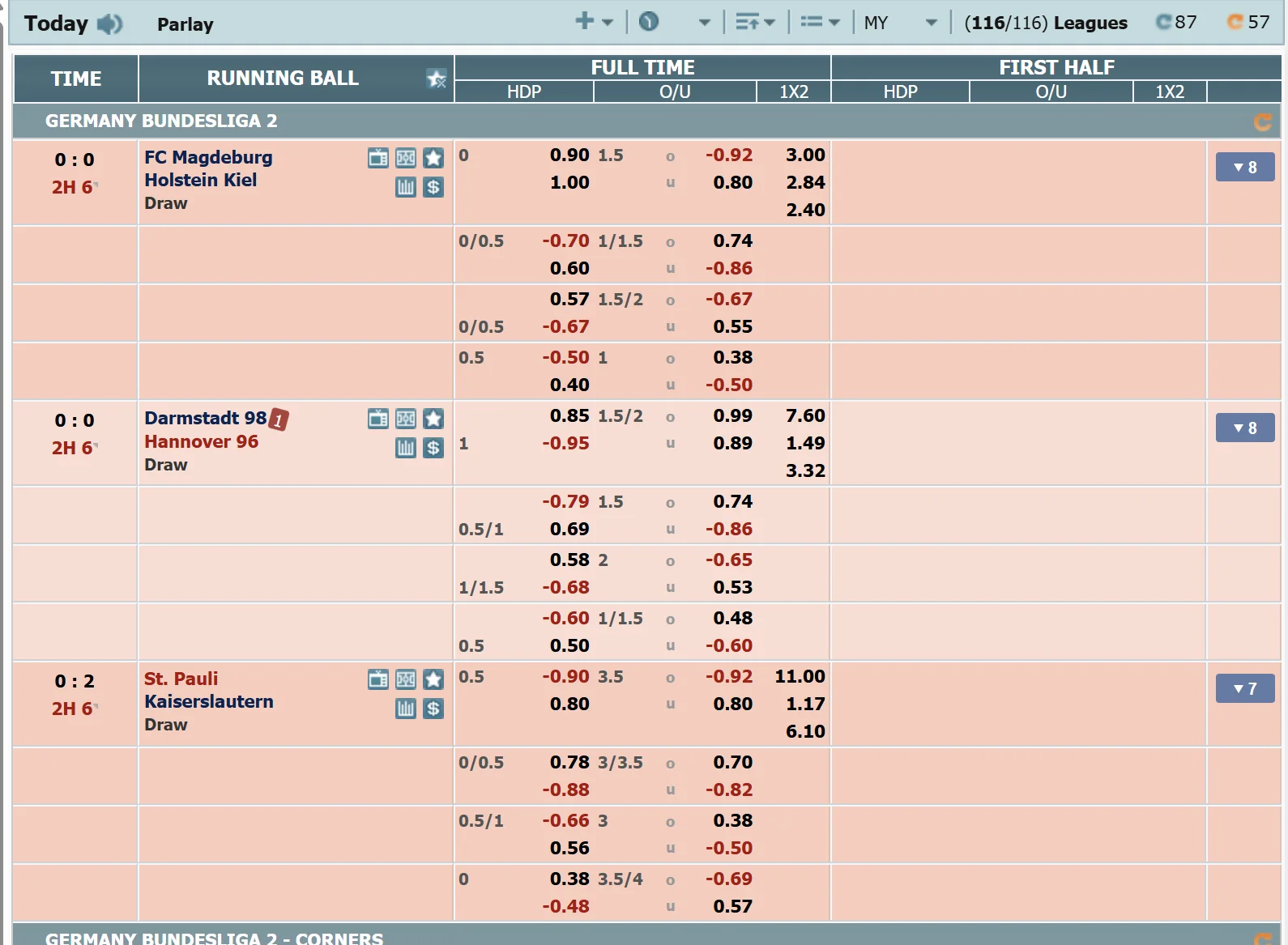This screenshot has height=945, width=1288.
Task: Expand the 7 more bets for St. Pauli
Action: click(1245, 689)
